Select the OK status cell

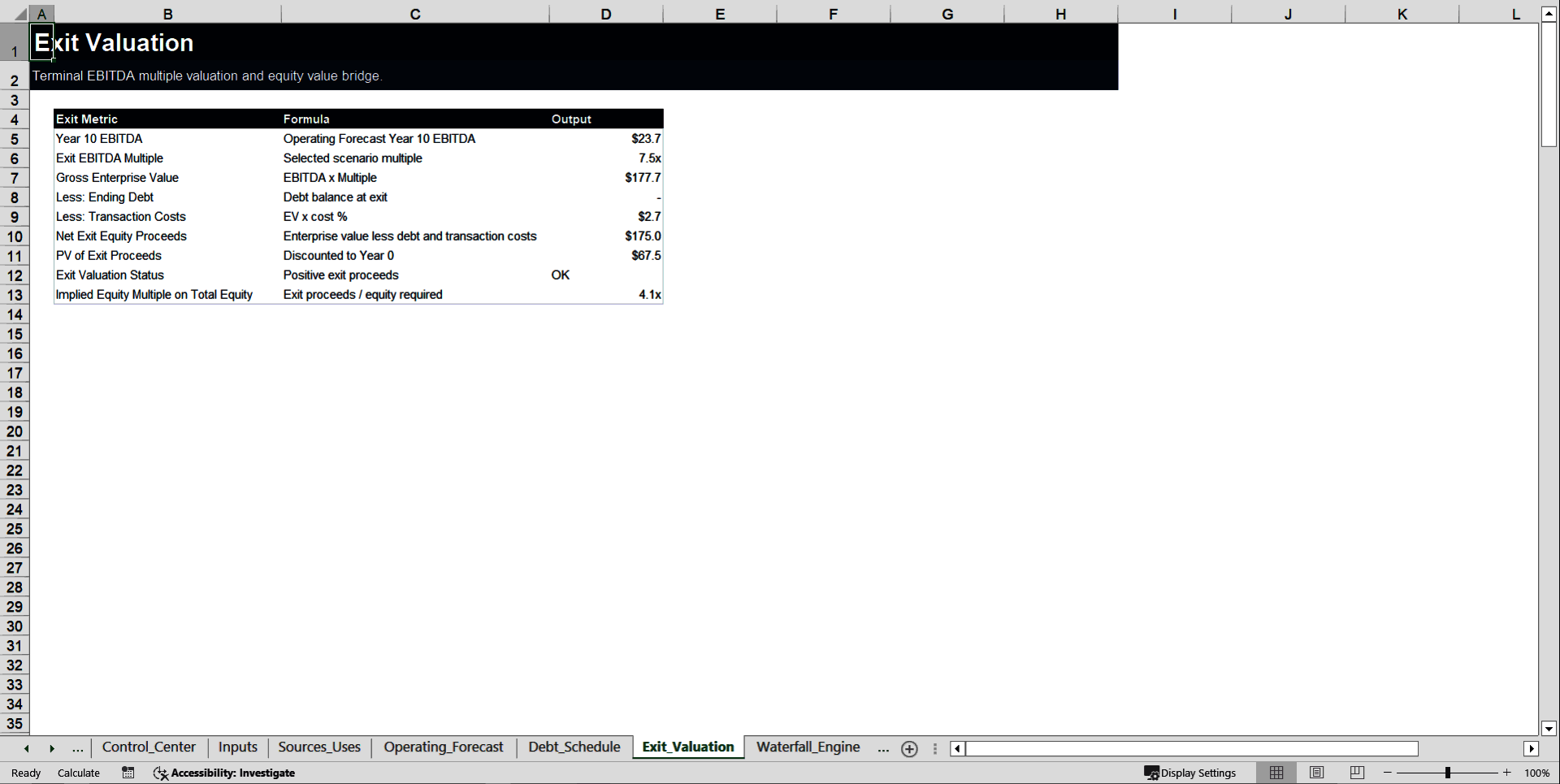point(606,275)
